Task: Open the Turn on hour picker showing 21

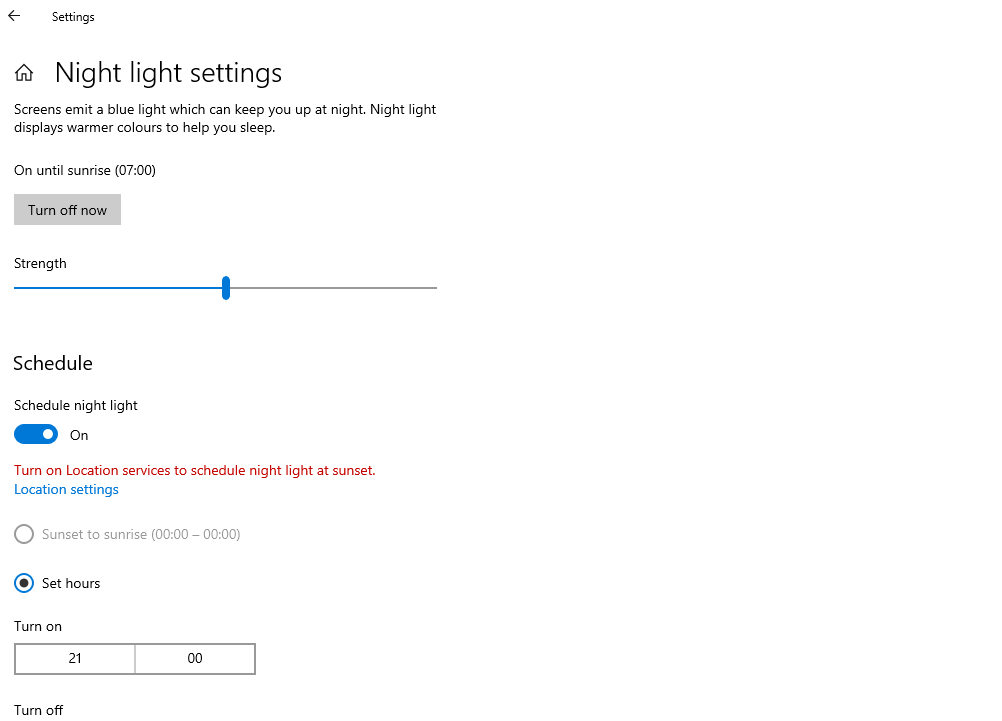Action: click(x=75, y=659)
